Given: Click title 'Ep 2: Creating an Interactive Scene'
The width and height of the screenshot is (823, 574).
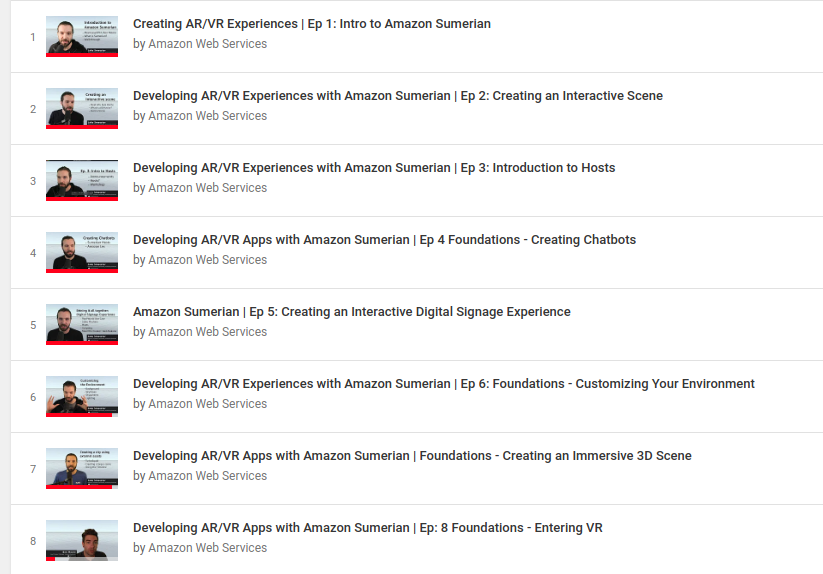Looking at the screenshot, I should coord(397,96).
